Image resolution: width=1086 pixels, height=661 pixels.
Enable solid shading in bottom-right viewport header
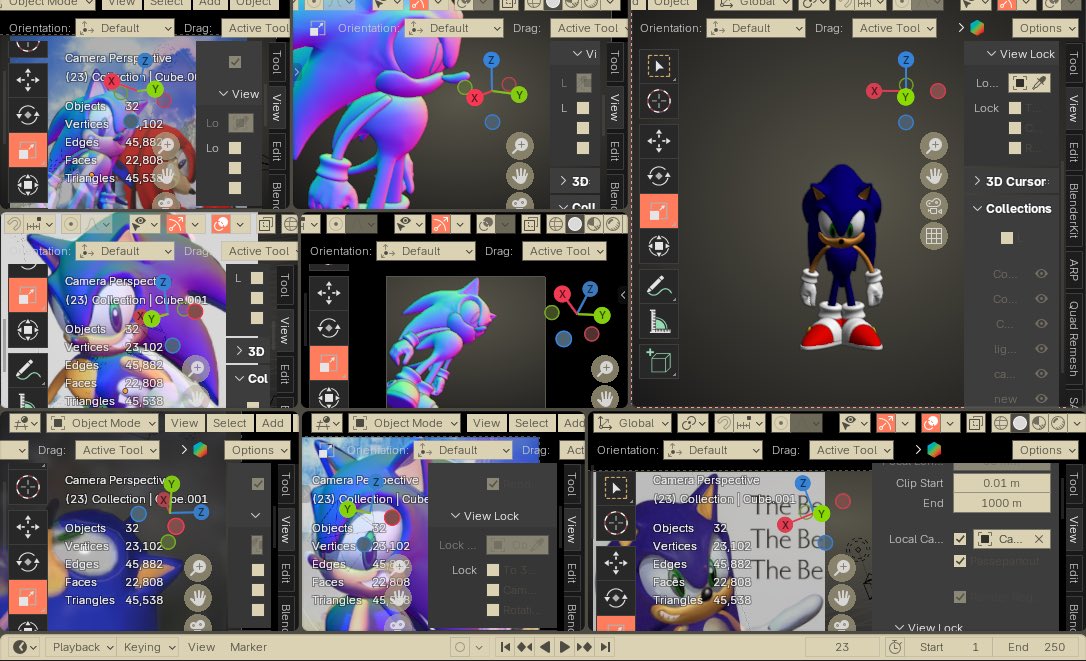coord(1020,423)
